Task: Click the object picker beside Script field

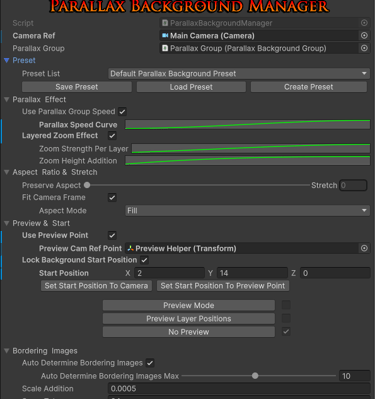Action: [364, 23]
